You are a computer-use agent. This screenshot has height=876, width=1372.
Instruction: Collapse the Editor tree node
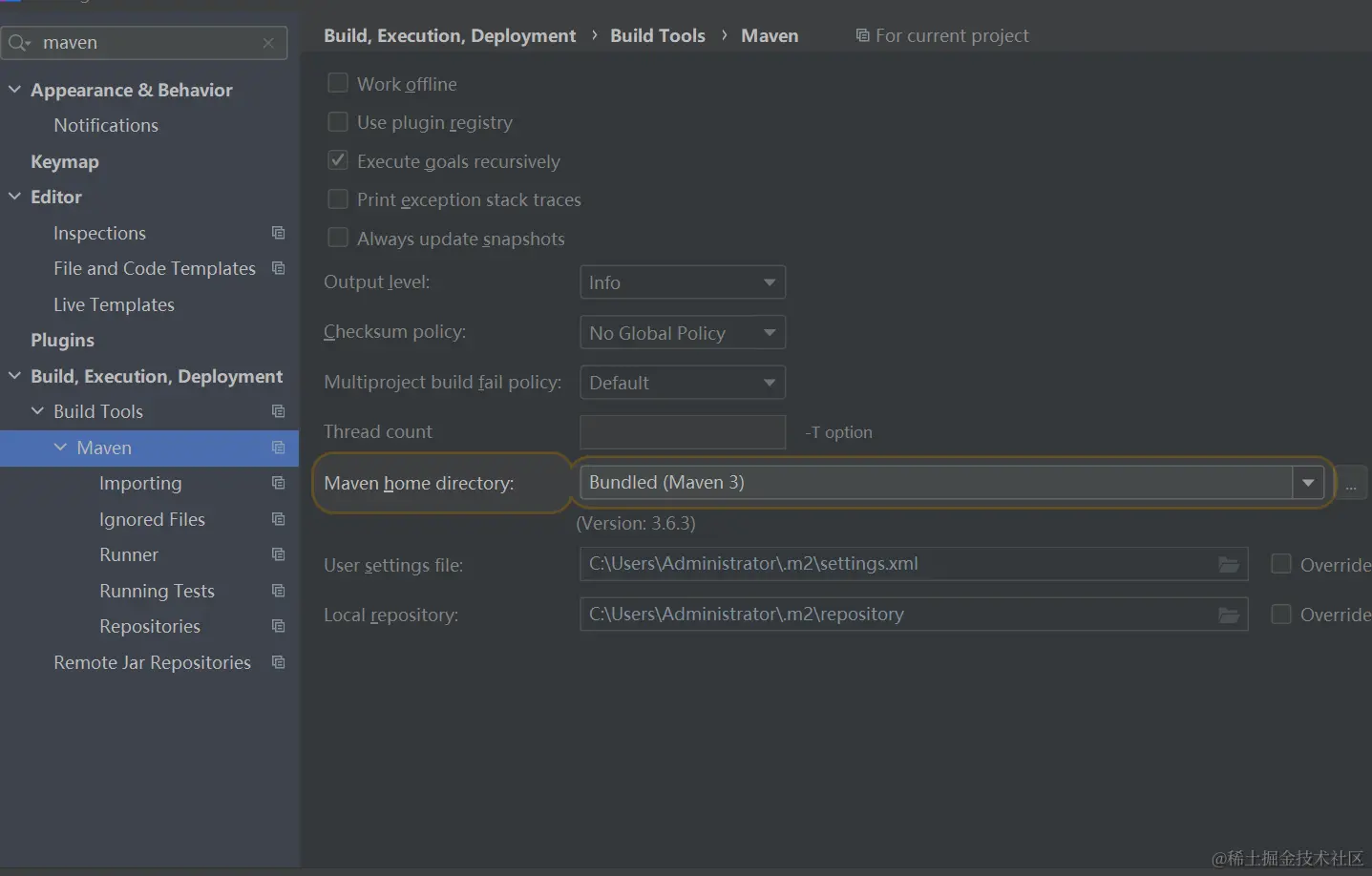tap(14, 197)
